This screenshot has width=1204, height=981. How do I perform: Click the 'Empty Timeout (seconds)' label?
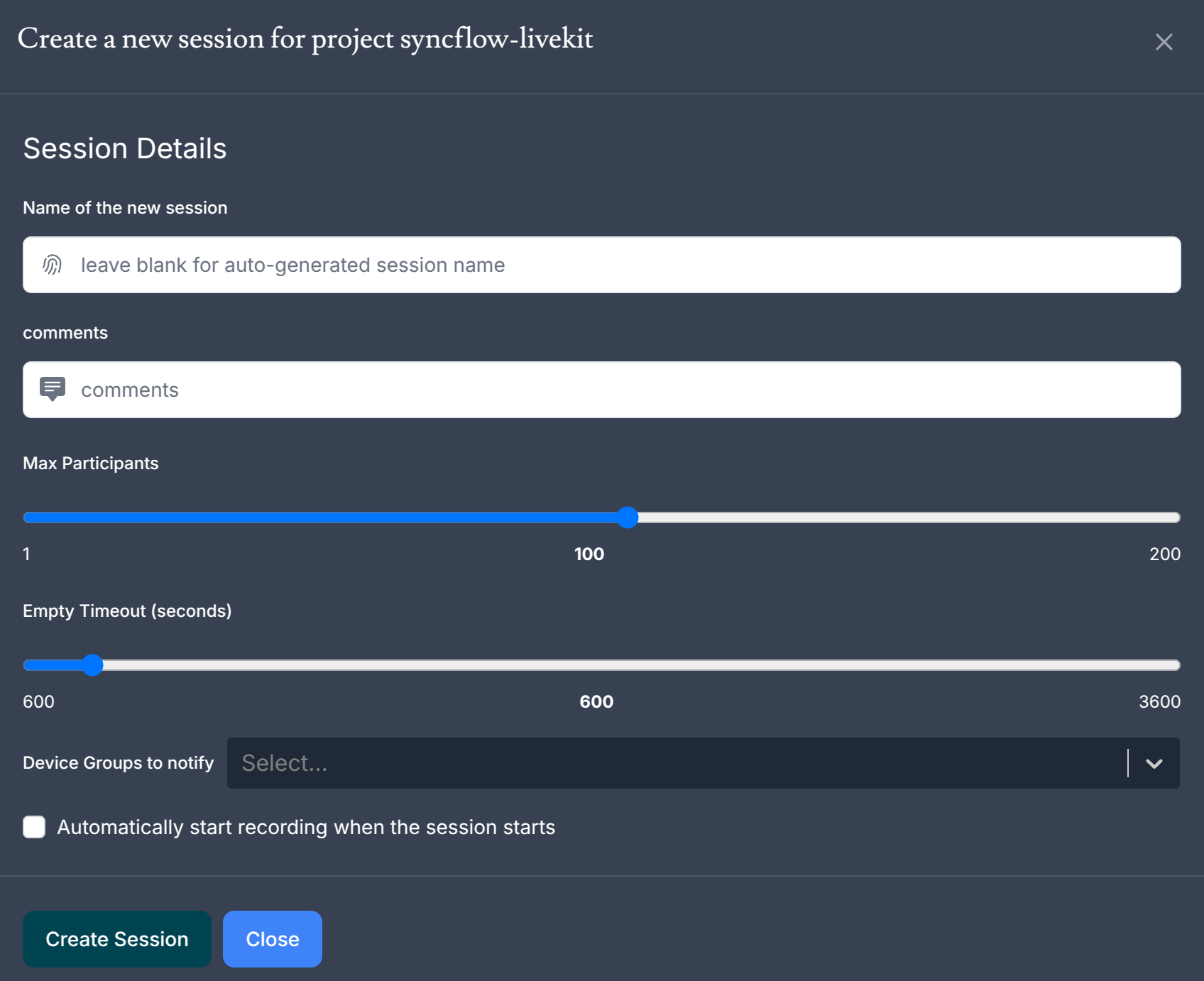127,611
